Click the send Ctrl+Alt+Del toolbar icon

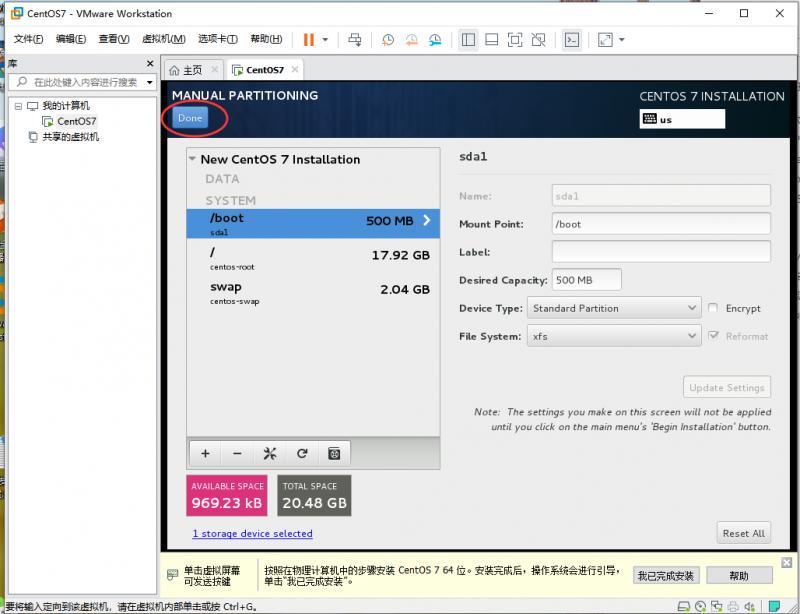pyautogui.click(x=355, y=40)
